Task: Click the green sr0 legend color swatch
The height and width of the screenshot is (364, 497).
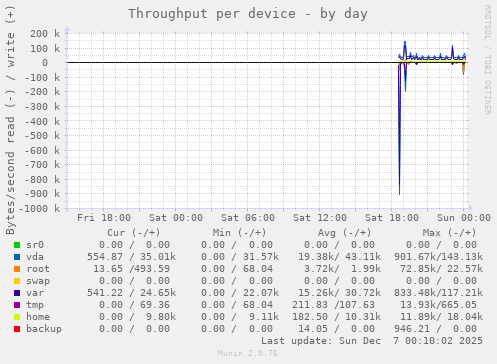Action: [x=17, y=245]
